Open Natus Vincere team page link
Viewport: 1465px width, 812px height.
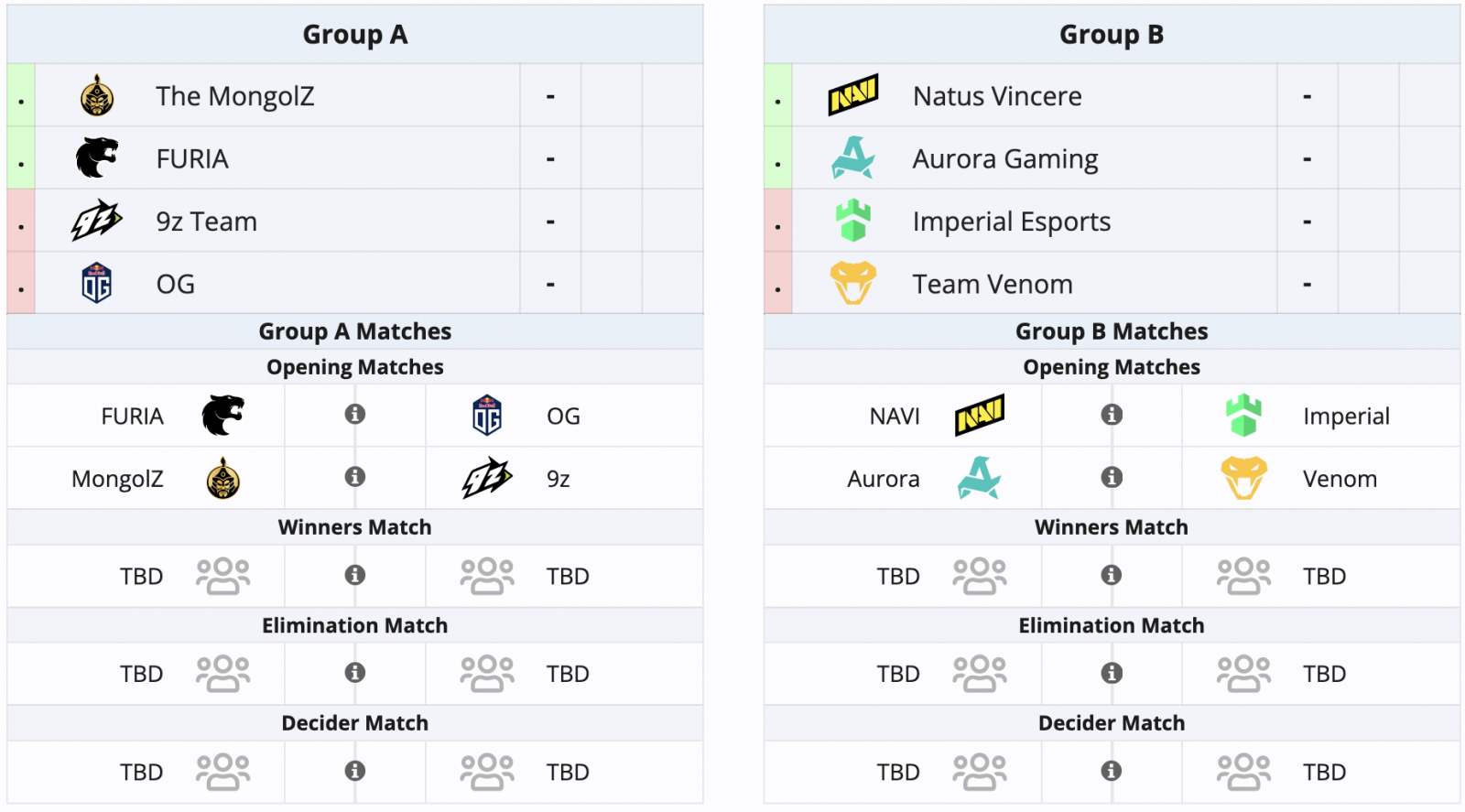997,96
